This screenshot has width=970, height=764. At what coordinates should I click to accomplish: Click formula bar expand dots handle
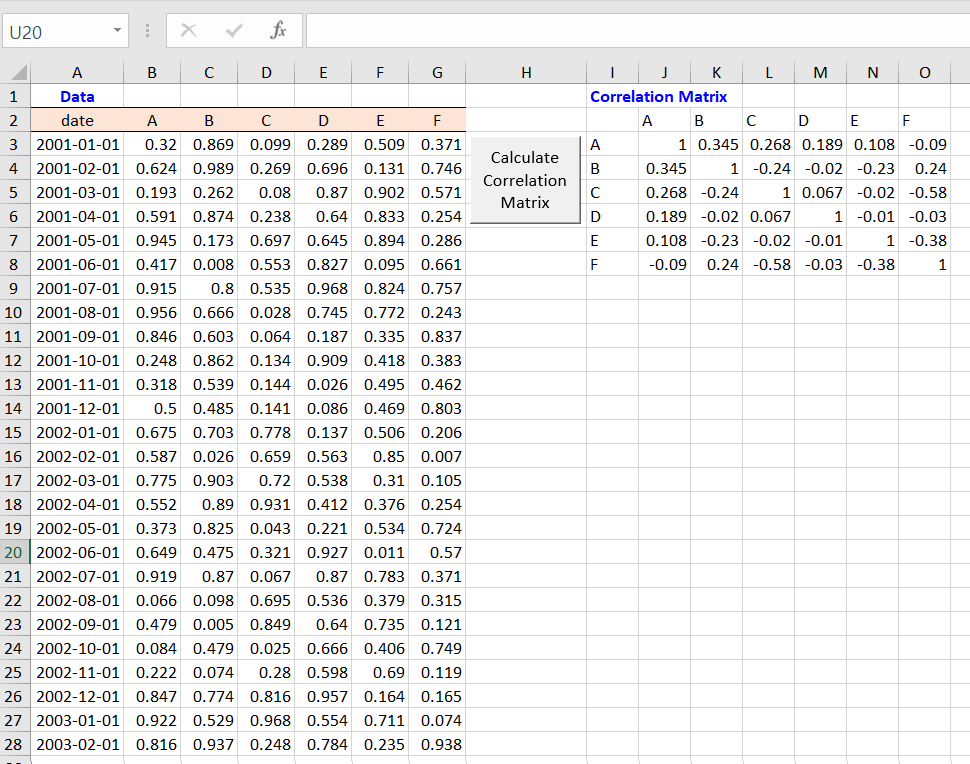click(147, 30)
